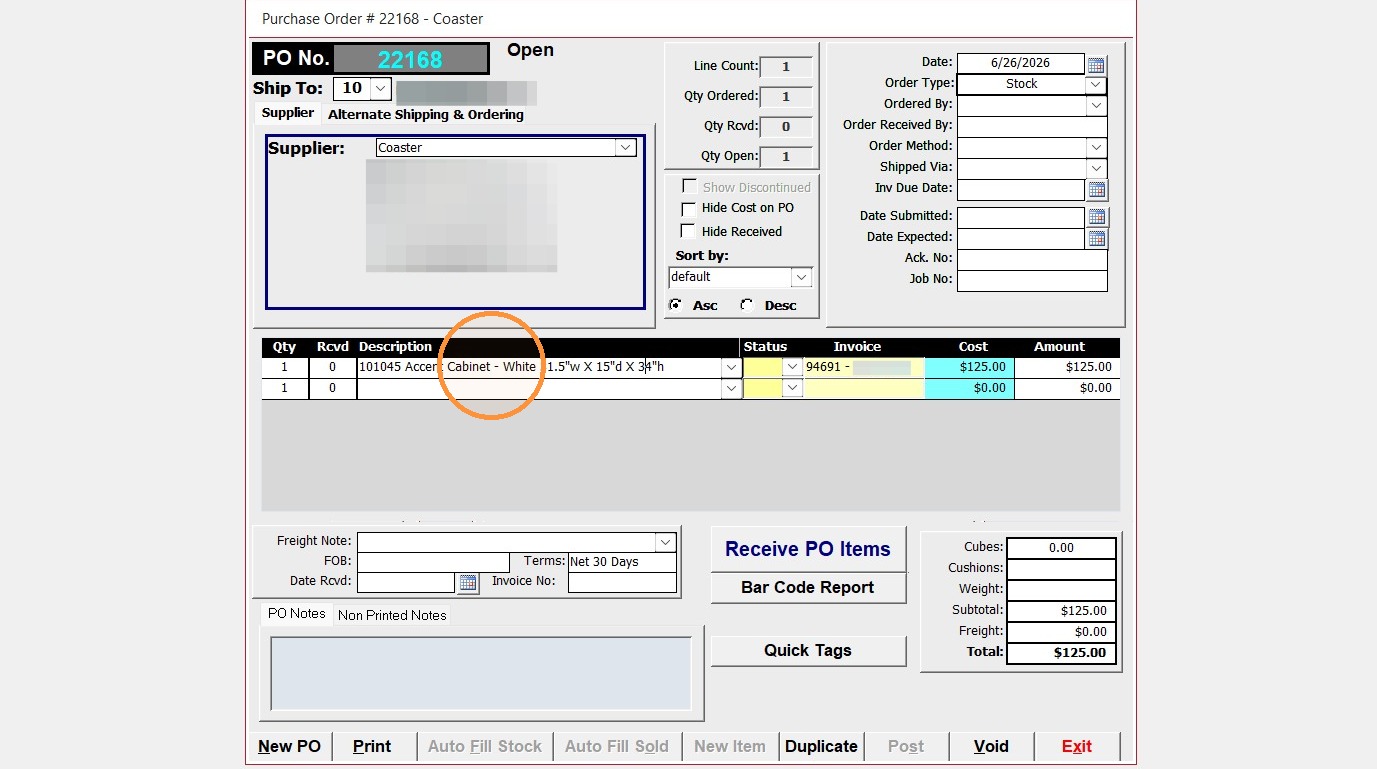Open the Supplier Coaster dropdown

click(x=626, y=147)
